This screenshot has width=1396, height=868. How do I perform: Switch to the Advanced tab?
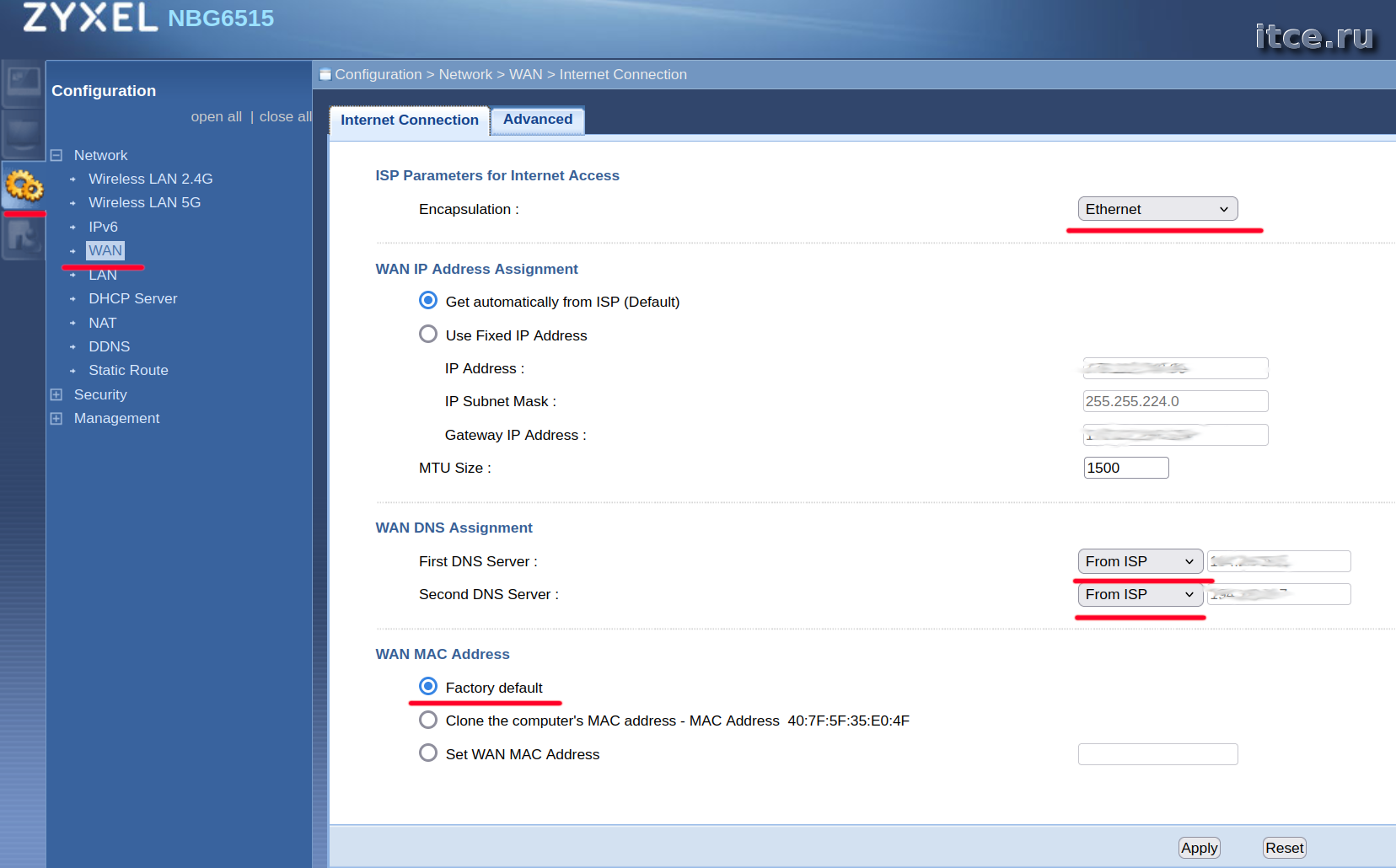pyautogui.click(x=538, y=120)
